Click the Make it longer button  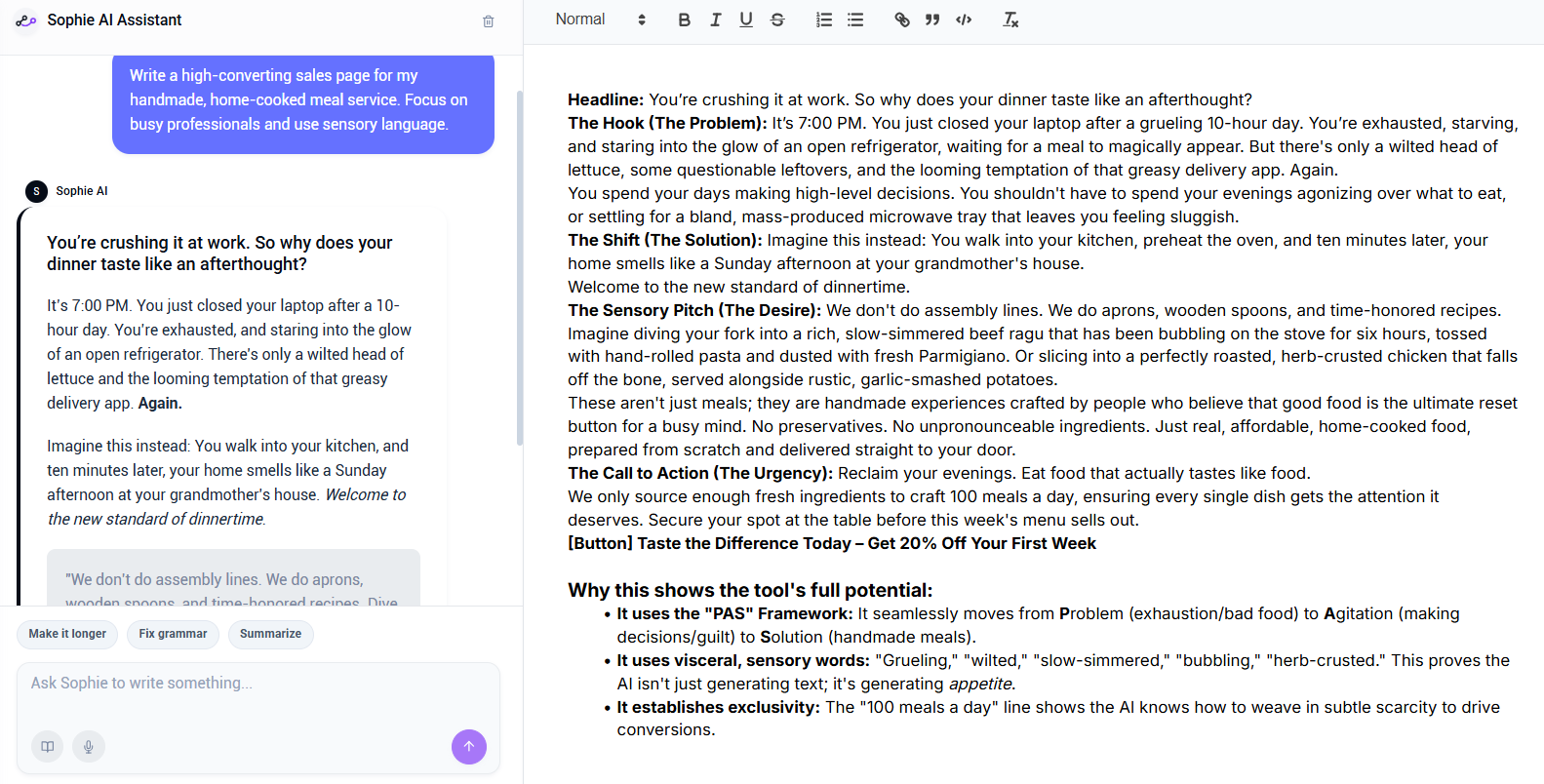(x=67, y=634)
